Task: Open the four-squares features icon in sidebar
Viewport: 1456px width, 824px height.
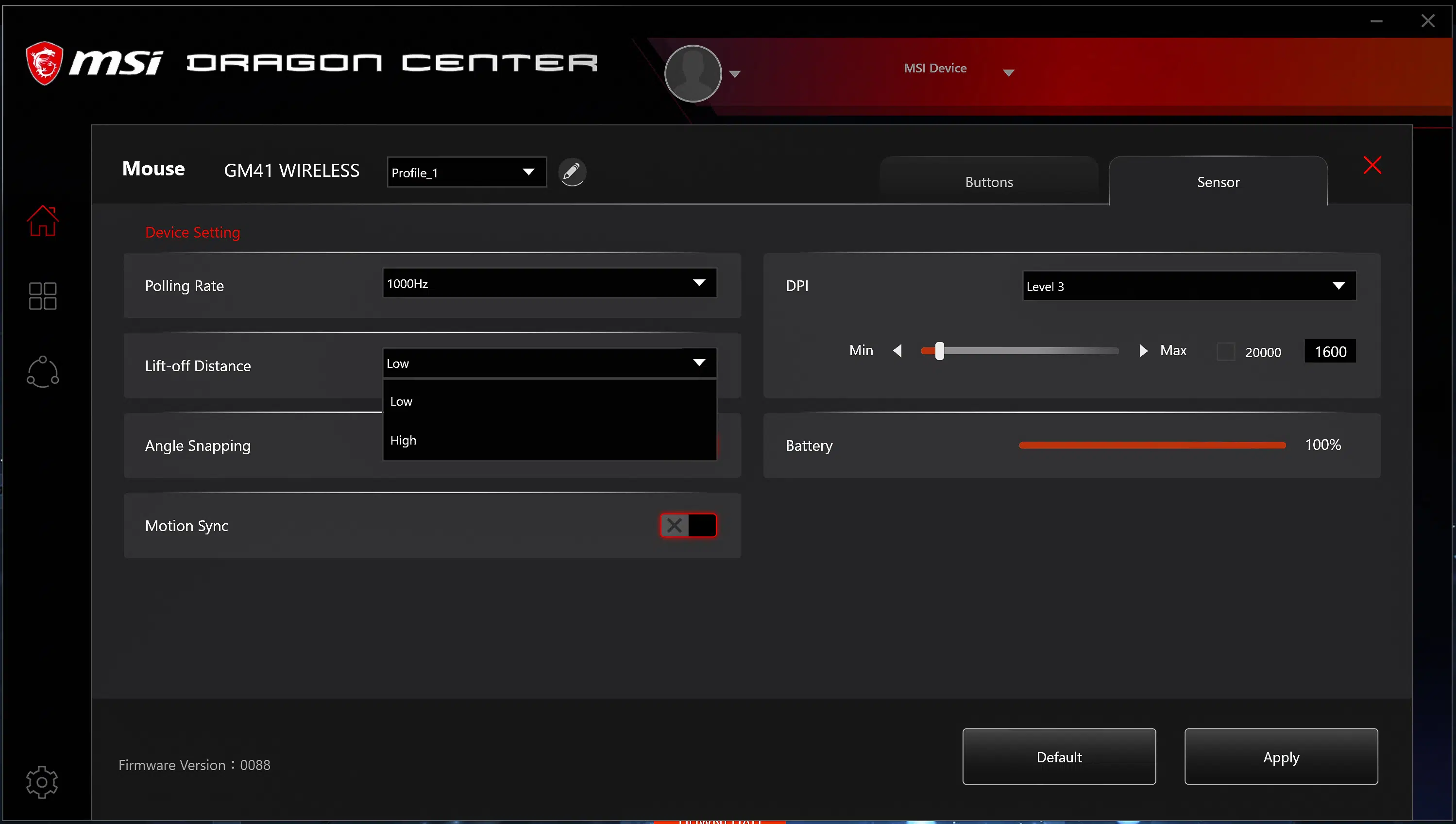Action: click(42, 296)
